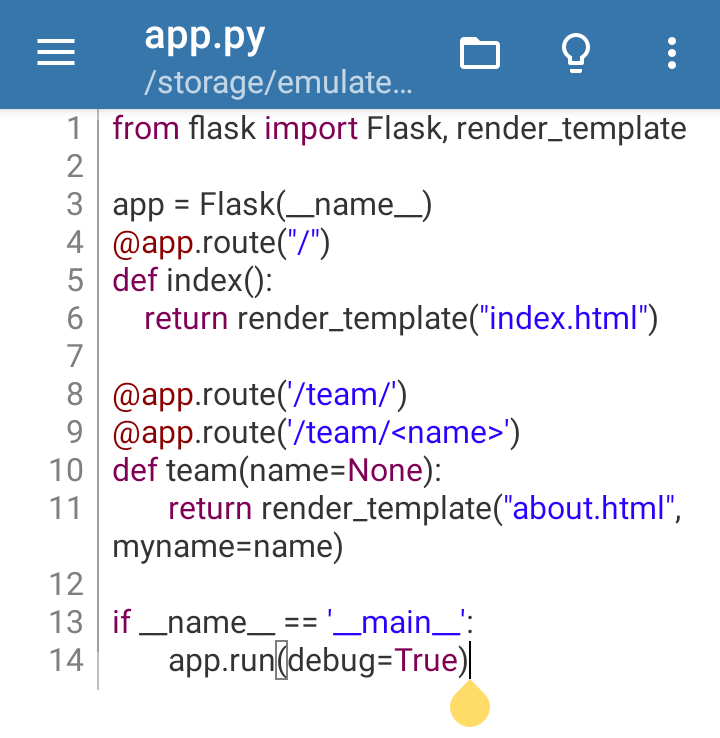Click the 'def team(name=None):' line
This screenshot has width=720, height=738.
point(277,470)
